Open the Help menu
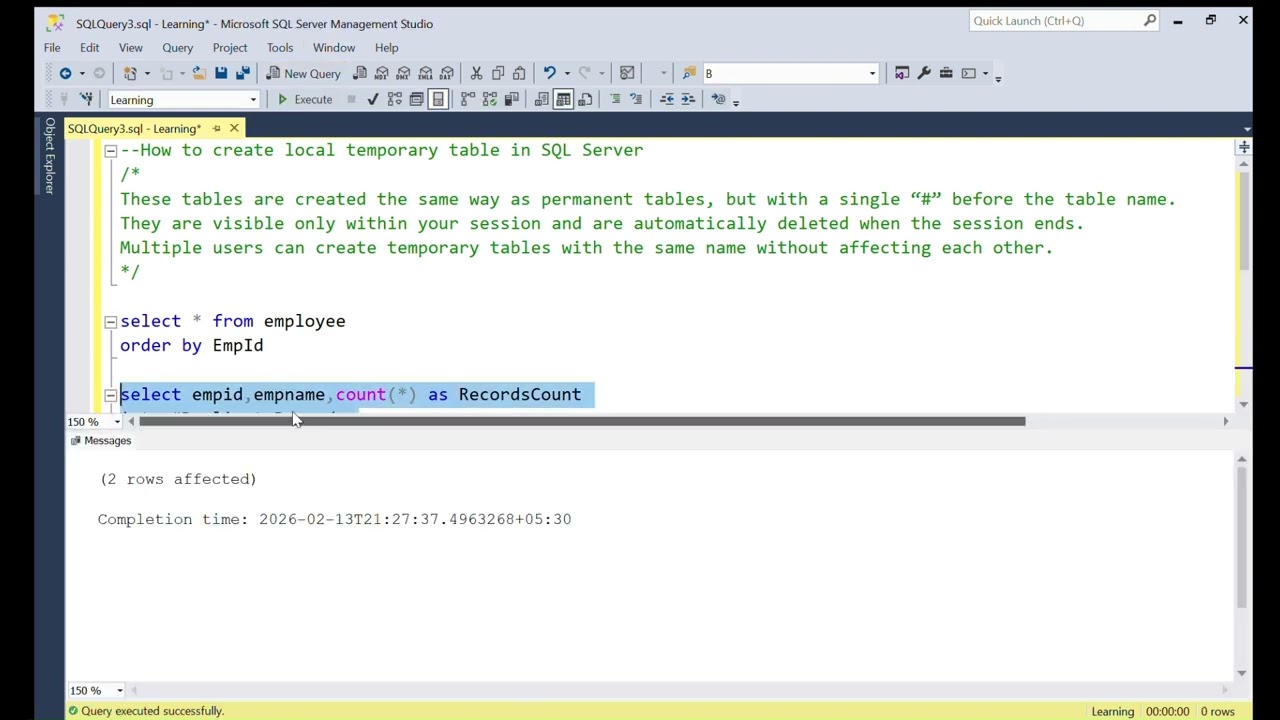The image size is (1280, 720). pos(386,47)
